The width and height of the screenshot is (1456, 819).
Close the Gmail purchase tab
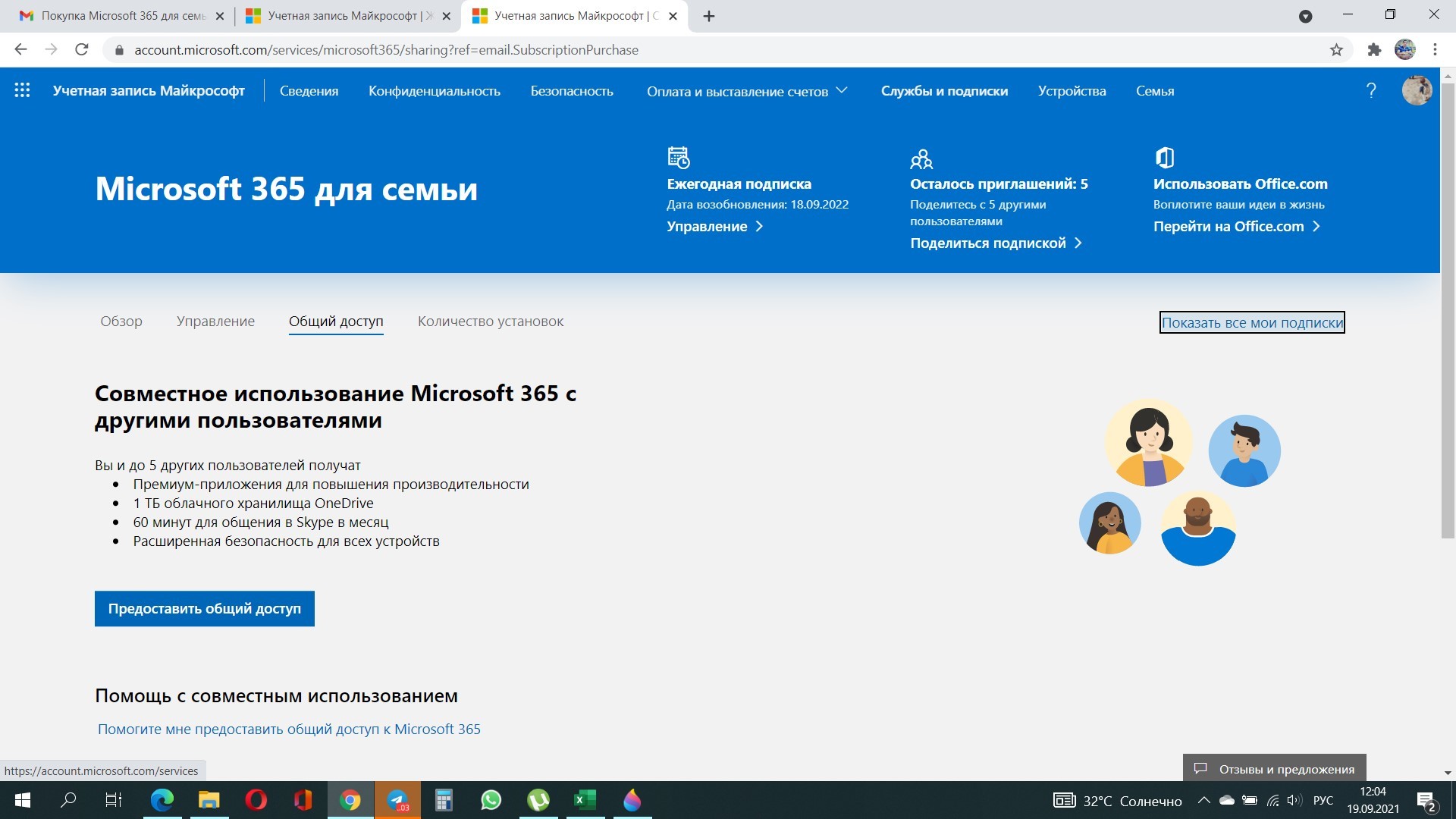pos(220,16)
